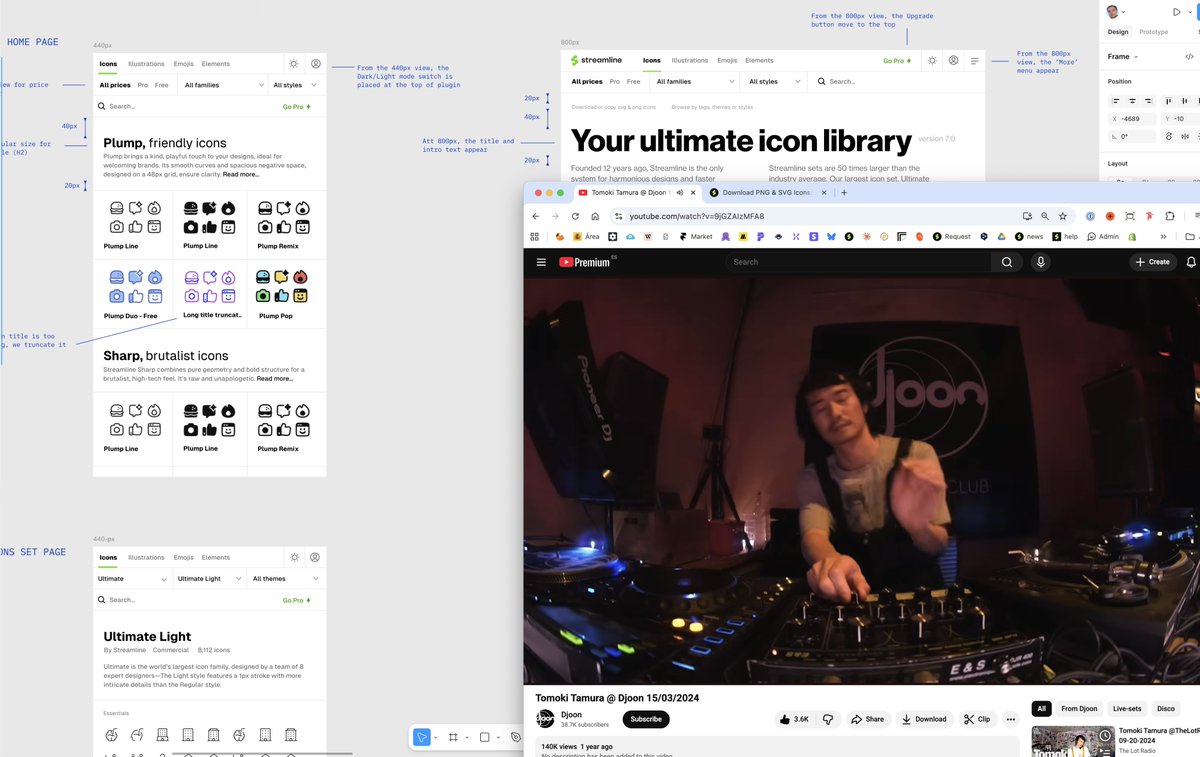
Task: Select All prices in wide mockup
Action: (x=587, y=82)
